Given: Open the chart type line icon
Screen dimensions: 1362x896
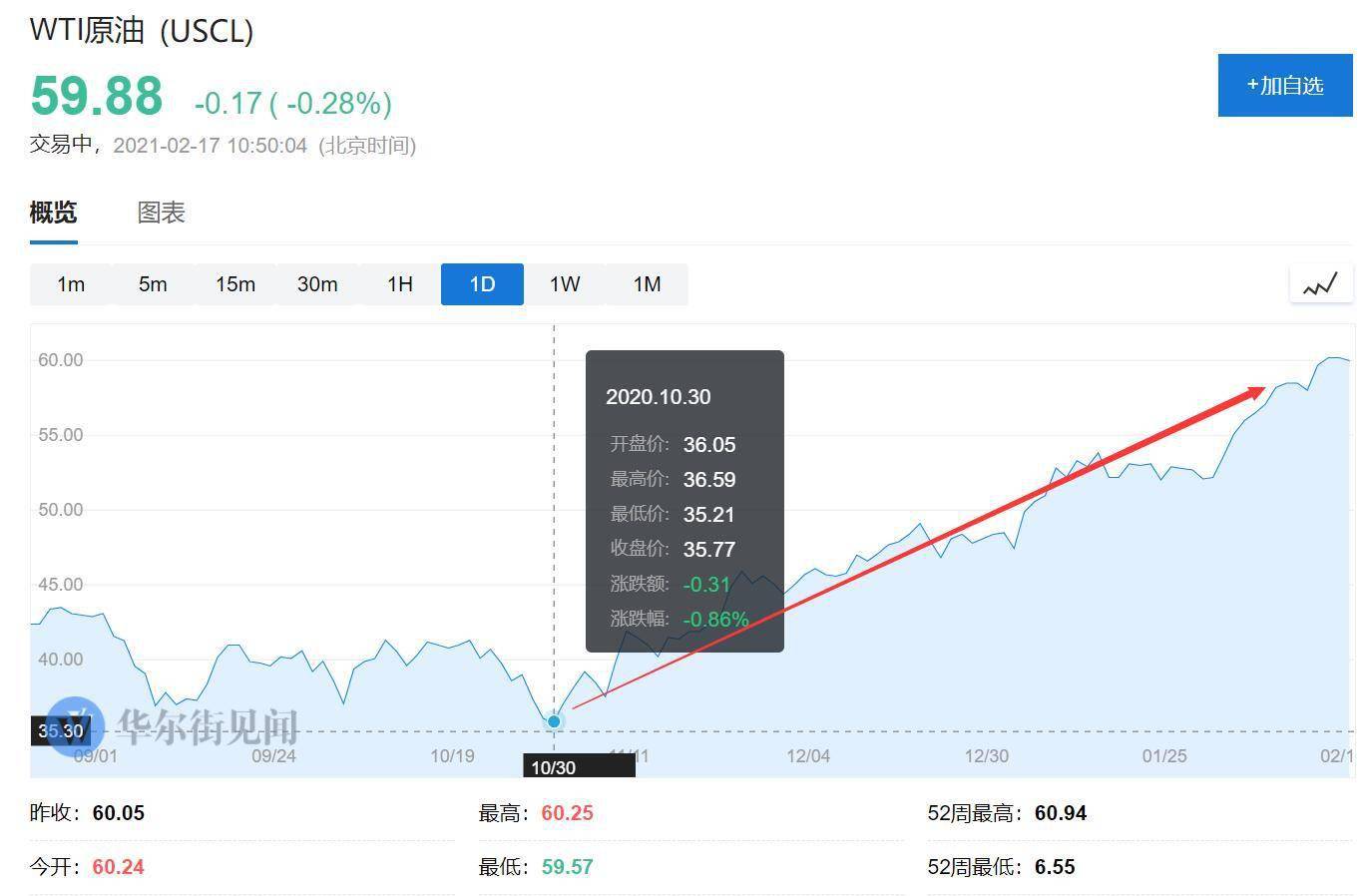Looking at the screenshot, I should (x=1321, y=284).
